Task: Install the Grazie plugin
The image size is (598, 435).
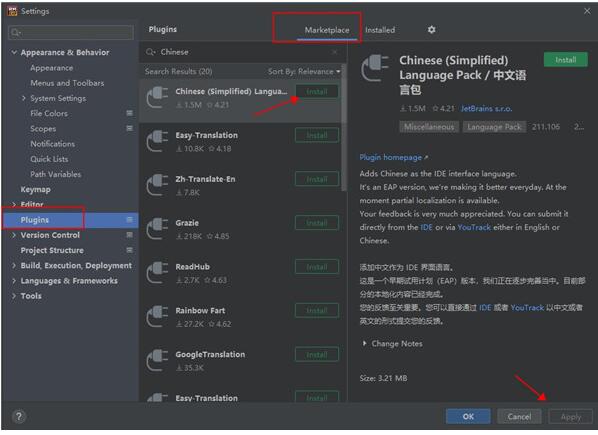Action: tap(317, 223)
